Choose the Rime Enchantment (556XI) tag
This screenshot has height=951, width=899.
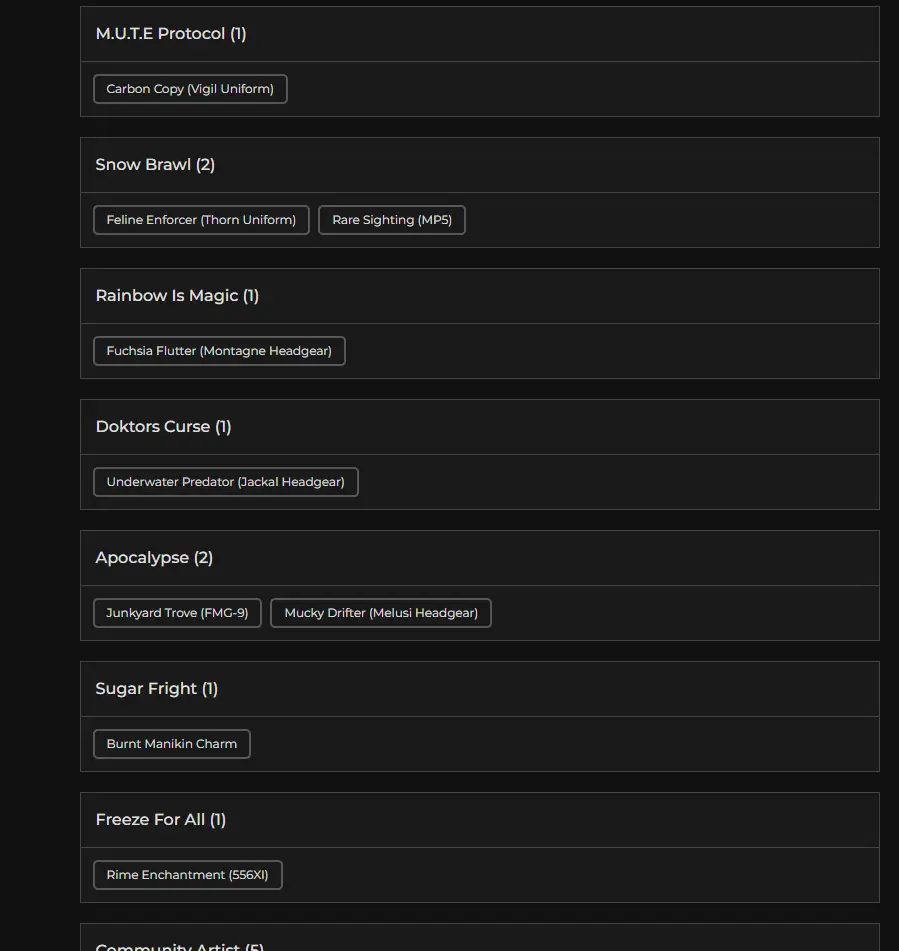188,875
